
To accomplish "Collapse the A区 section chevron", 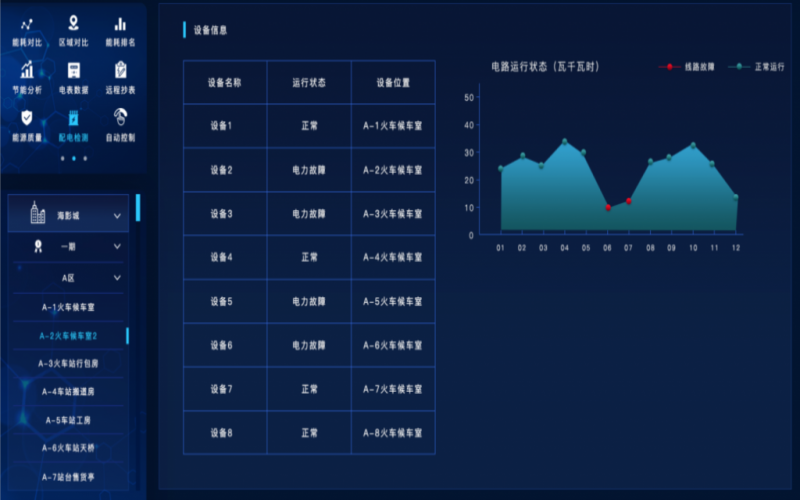I will click(117, 278).
